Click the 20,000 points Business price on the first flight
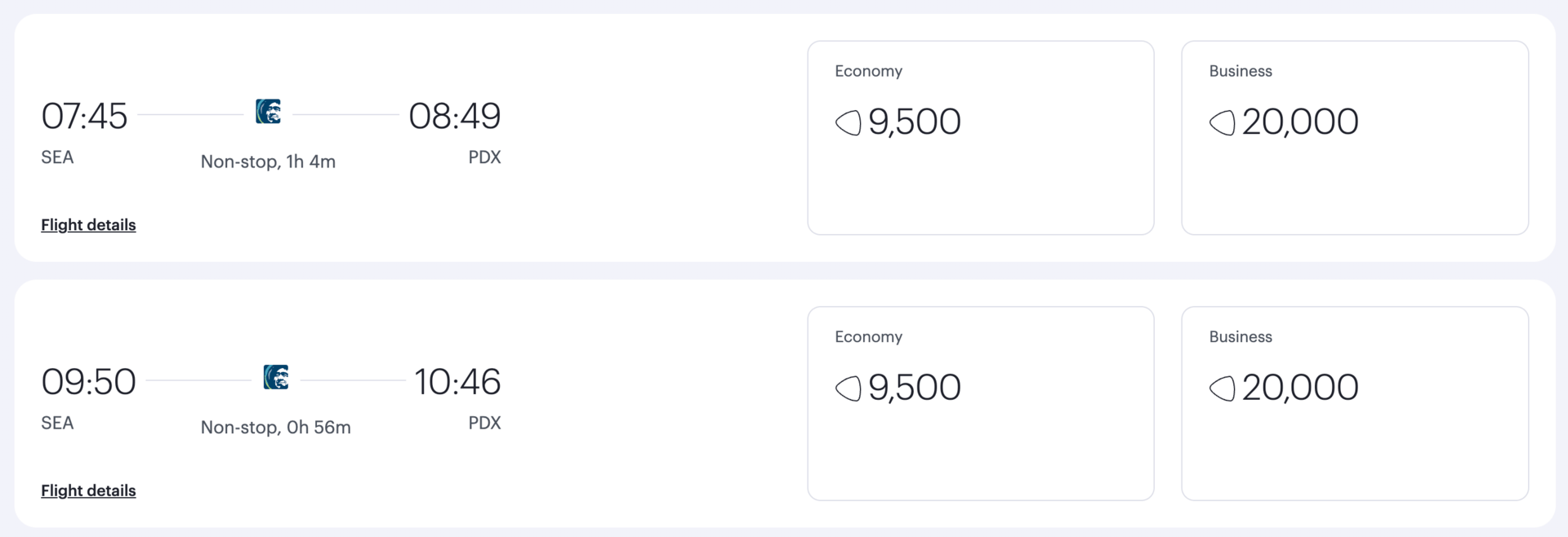The height and width of the screenshot is (537, 1568). (x=1299, y=122)
